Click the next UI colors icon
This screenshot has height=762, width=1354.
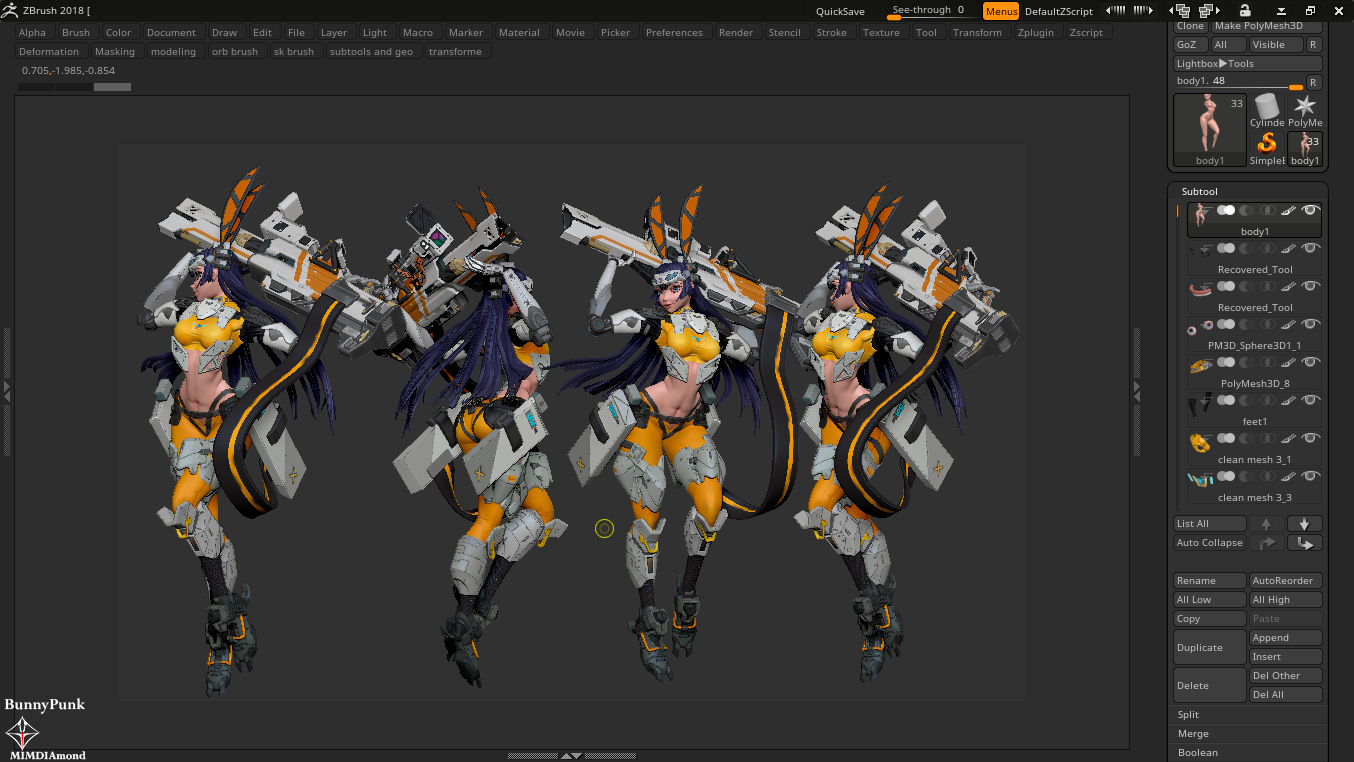[1144, 11]
